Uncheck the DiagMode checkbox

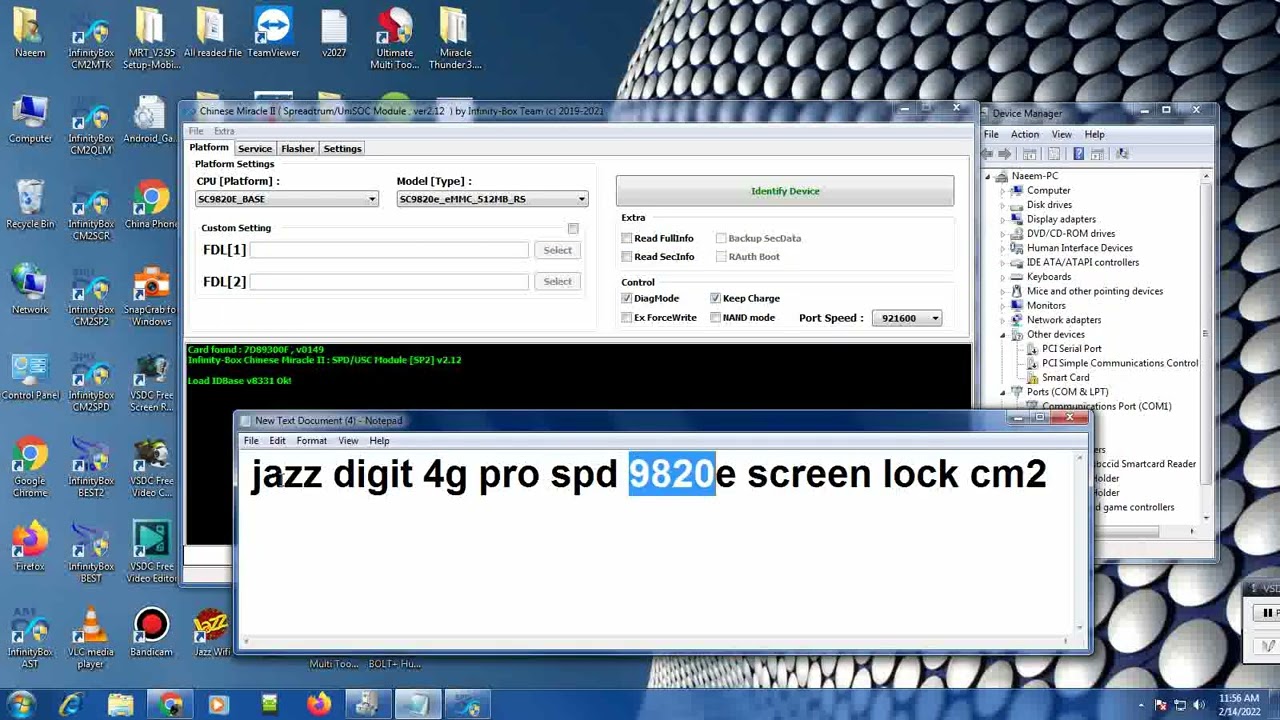[x=627, y=298]
